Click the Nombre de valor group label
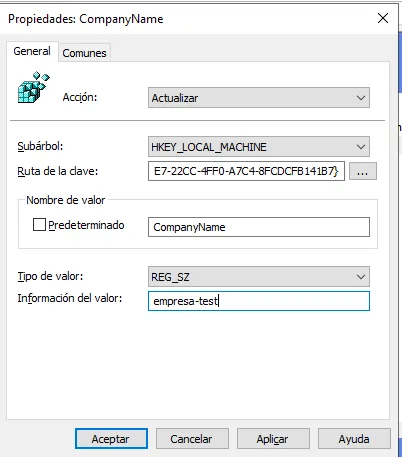This screenshot has height=457, width=402. [66, 200]
